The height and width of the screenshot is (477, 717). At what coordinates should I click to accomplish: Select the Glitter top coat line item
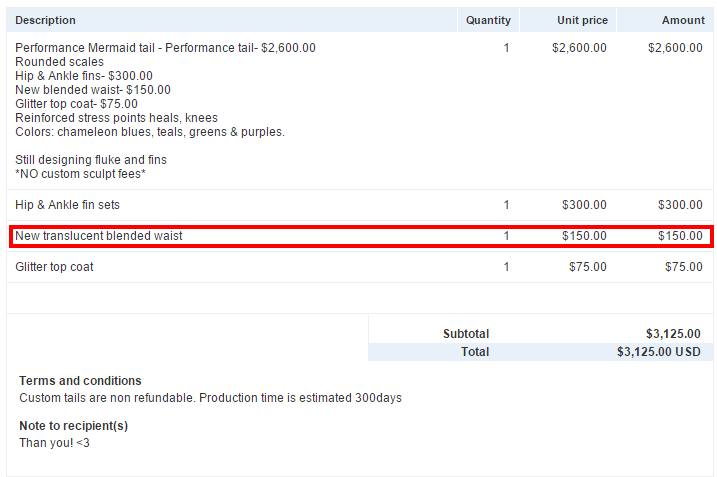[54, 267]
